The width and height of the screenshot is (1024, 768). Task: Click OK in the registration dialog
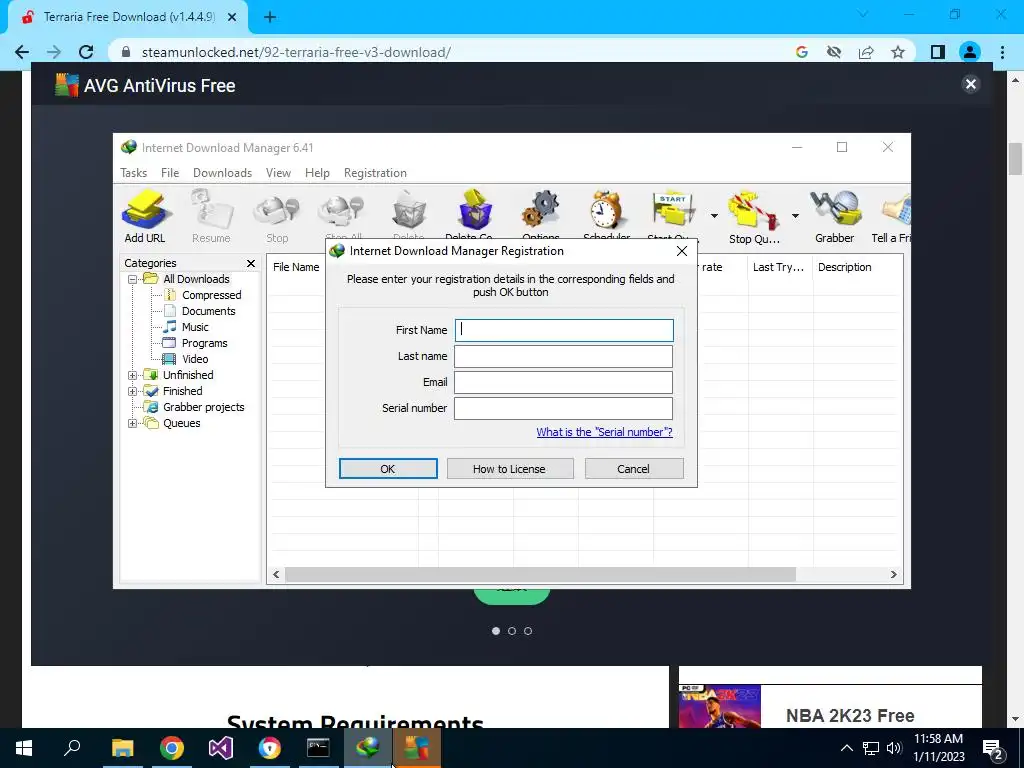coord(388,469)
